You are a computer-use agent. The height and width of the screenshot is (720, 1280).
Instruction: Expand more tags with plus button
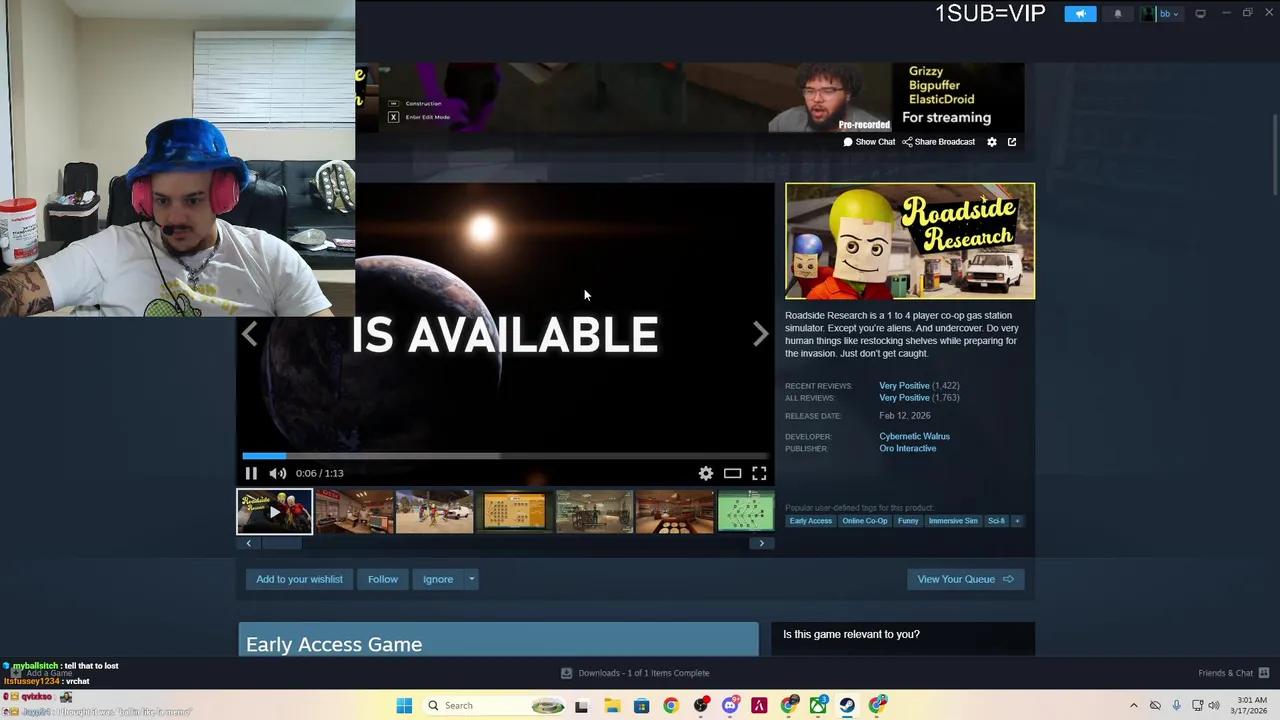[x=1017, y=521]
